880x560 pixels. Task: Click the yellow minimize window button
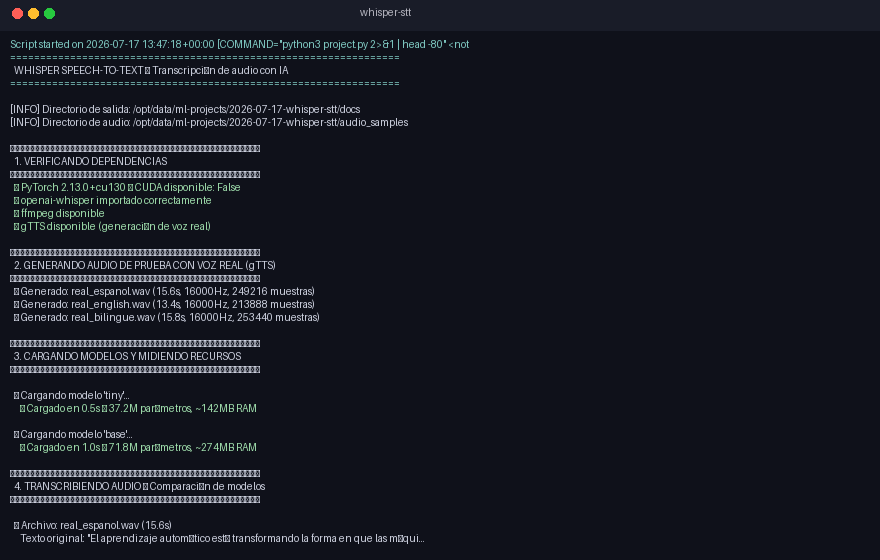pyautogui.click(x=34, y=13)
